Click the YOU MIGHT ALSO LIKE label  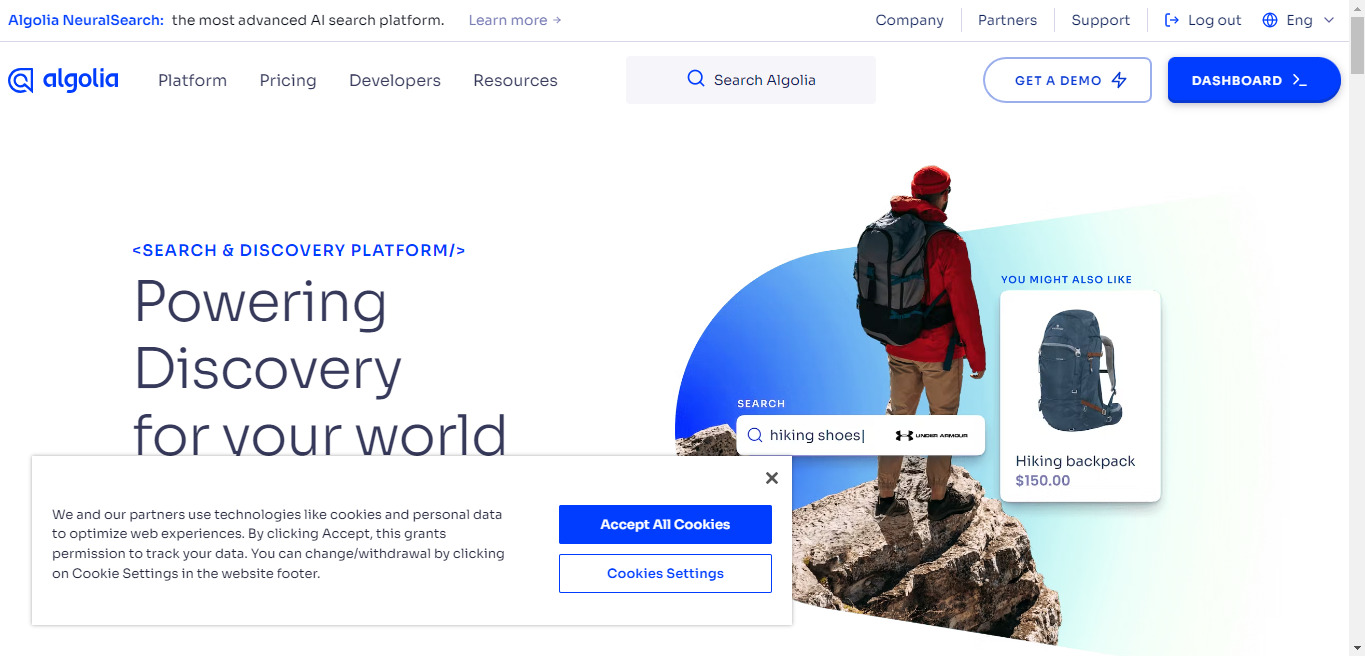(1066, 280)
